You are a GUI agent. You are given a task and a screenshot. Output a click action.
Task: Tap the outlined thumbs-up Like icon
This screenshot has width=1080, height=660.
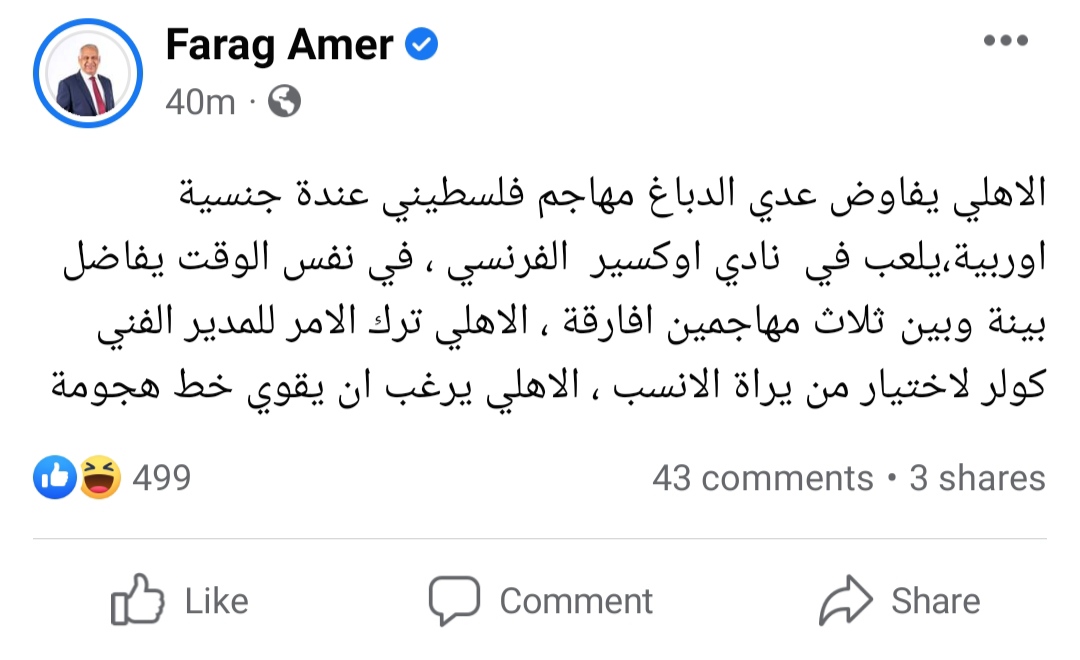(x=137, y=599)
